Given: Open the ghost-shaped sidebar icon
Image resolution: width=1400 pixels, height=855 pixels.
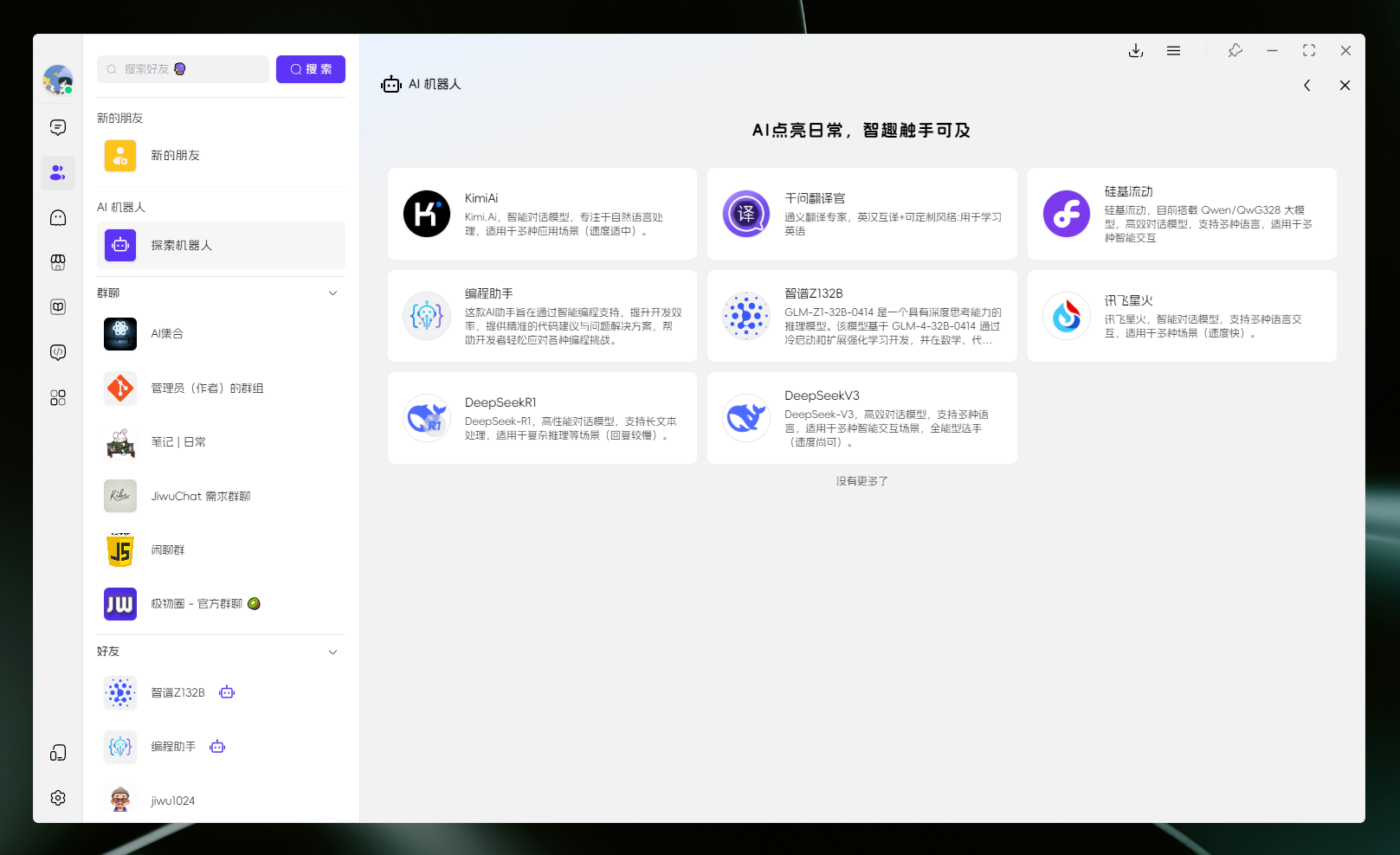Looking at the screenshot, I should 58,217.
